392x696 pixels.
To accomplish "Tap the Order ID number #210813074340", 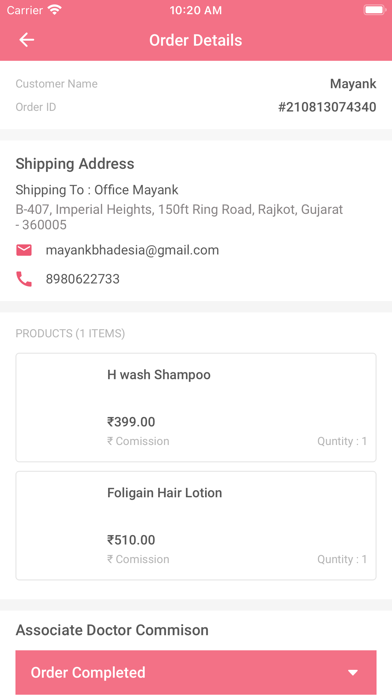I will [327, 107].
